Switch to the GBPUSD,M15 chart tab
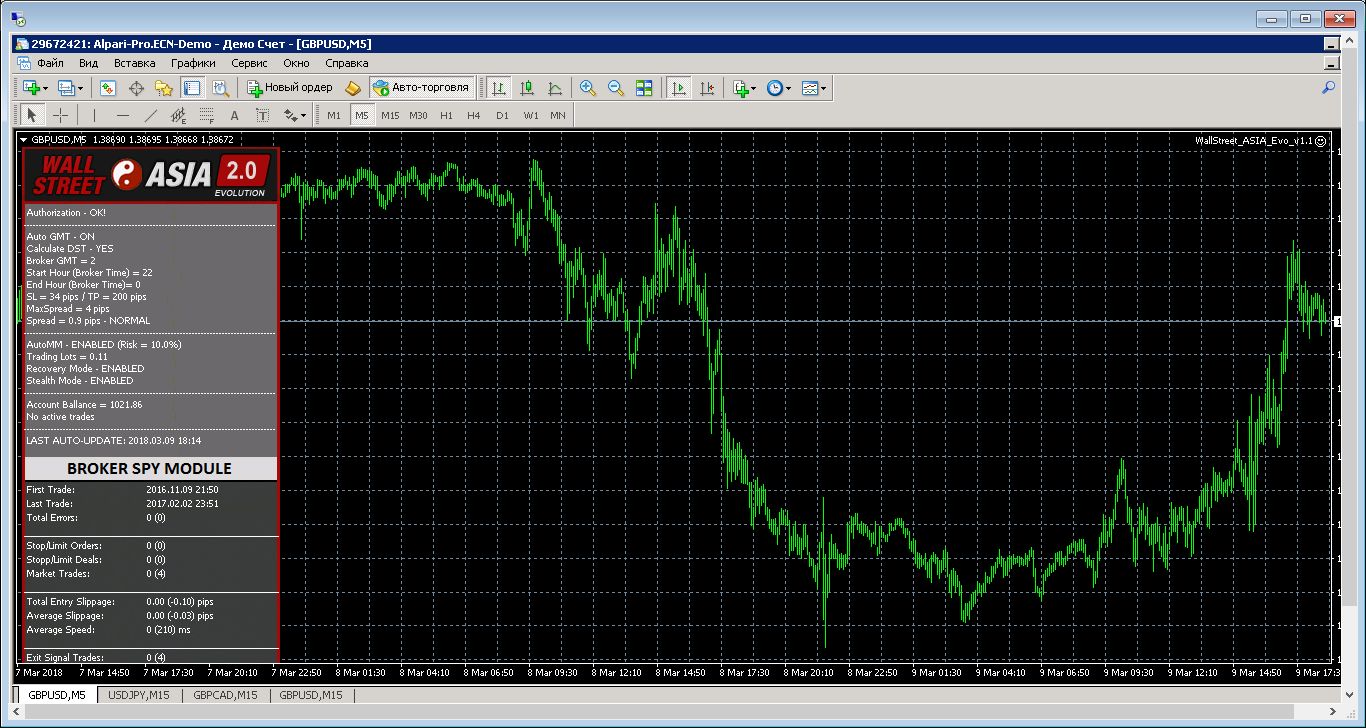This screenshot has width=1366, height=728. pyautogui.click(x=311, y=695)
